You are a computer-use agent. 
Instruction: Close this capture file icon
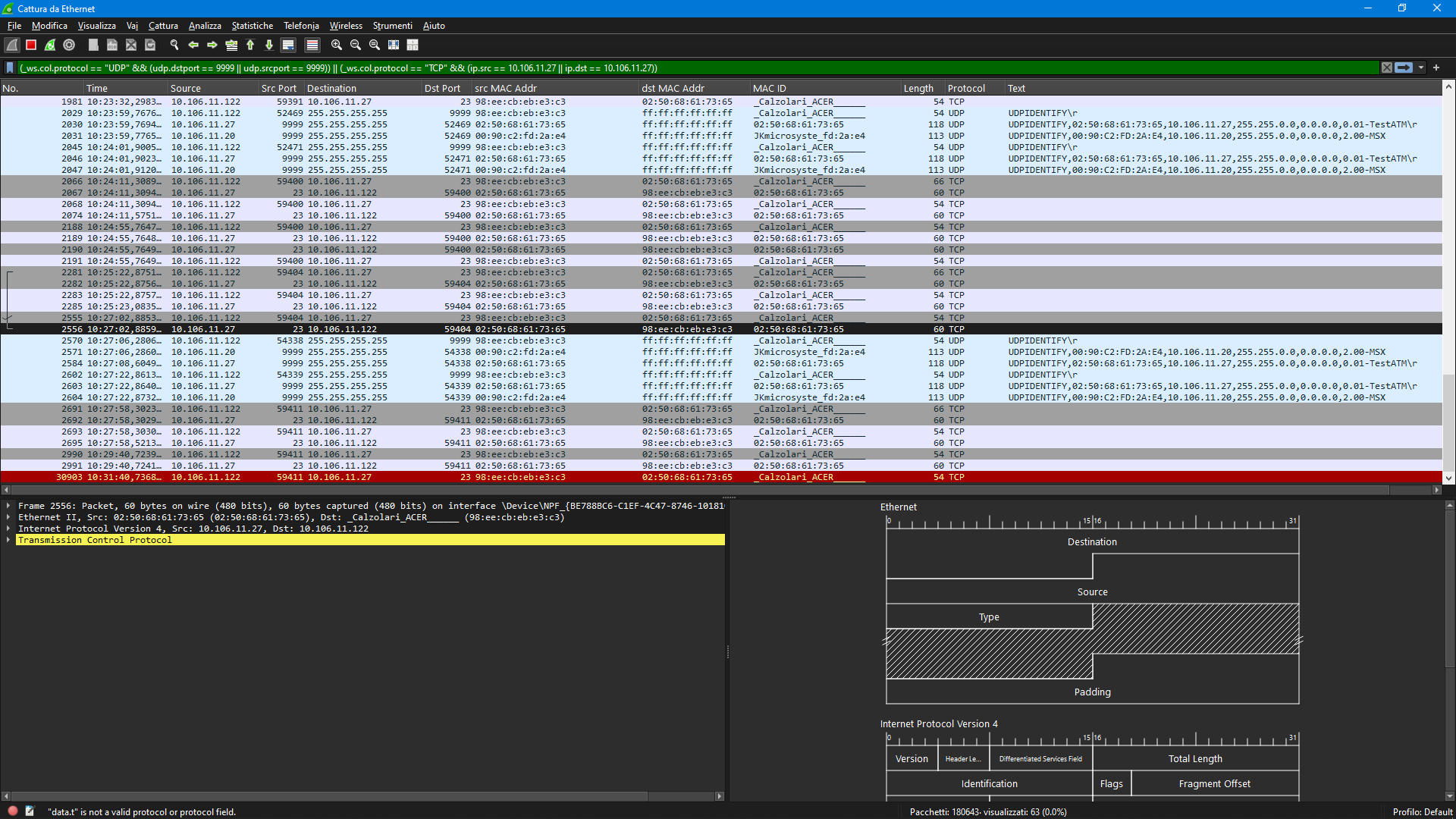[x=131, y=45]
